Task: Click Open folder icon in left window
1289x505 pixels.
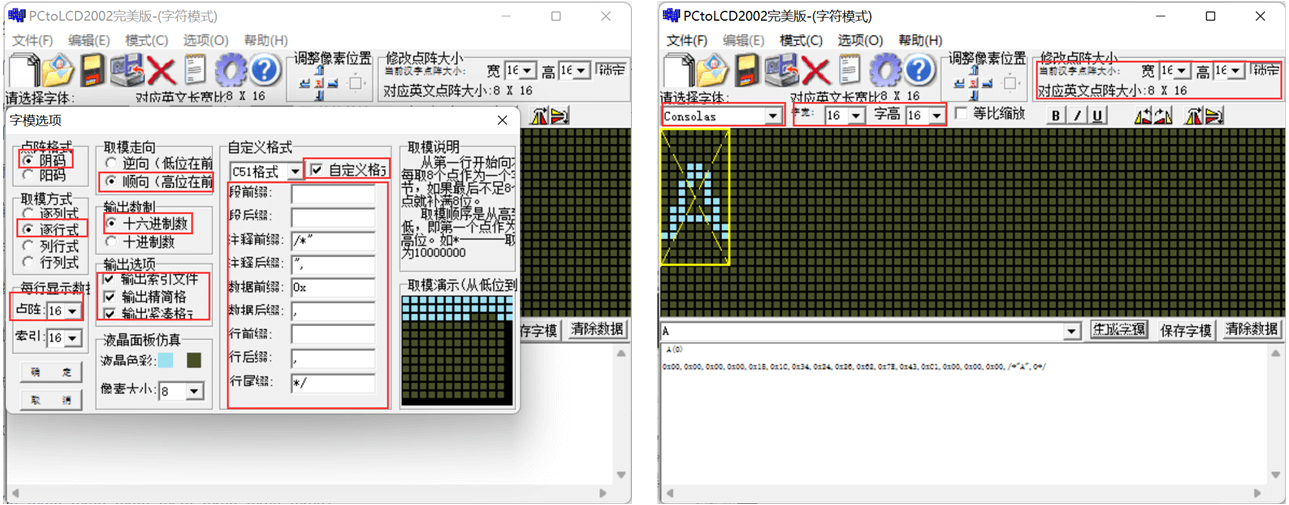Action: coord(58,71)
